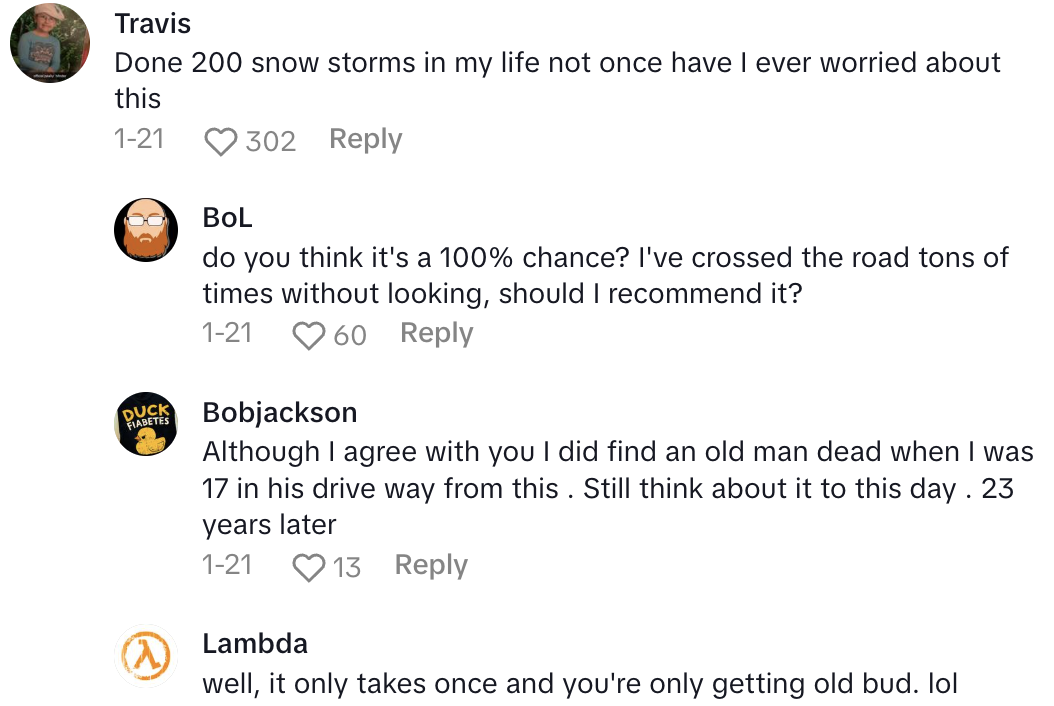Click Bobjackson's comment text about the driveway
The image size is (1054, 706).
click(617, 488)
